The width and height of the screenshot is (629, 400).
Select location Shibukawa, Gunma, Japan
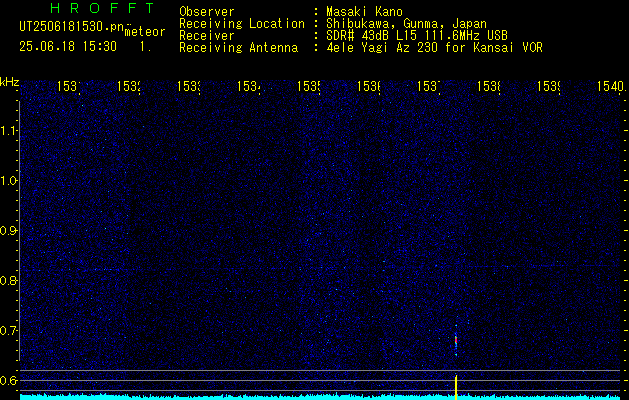[406, 24]
